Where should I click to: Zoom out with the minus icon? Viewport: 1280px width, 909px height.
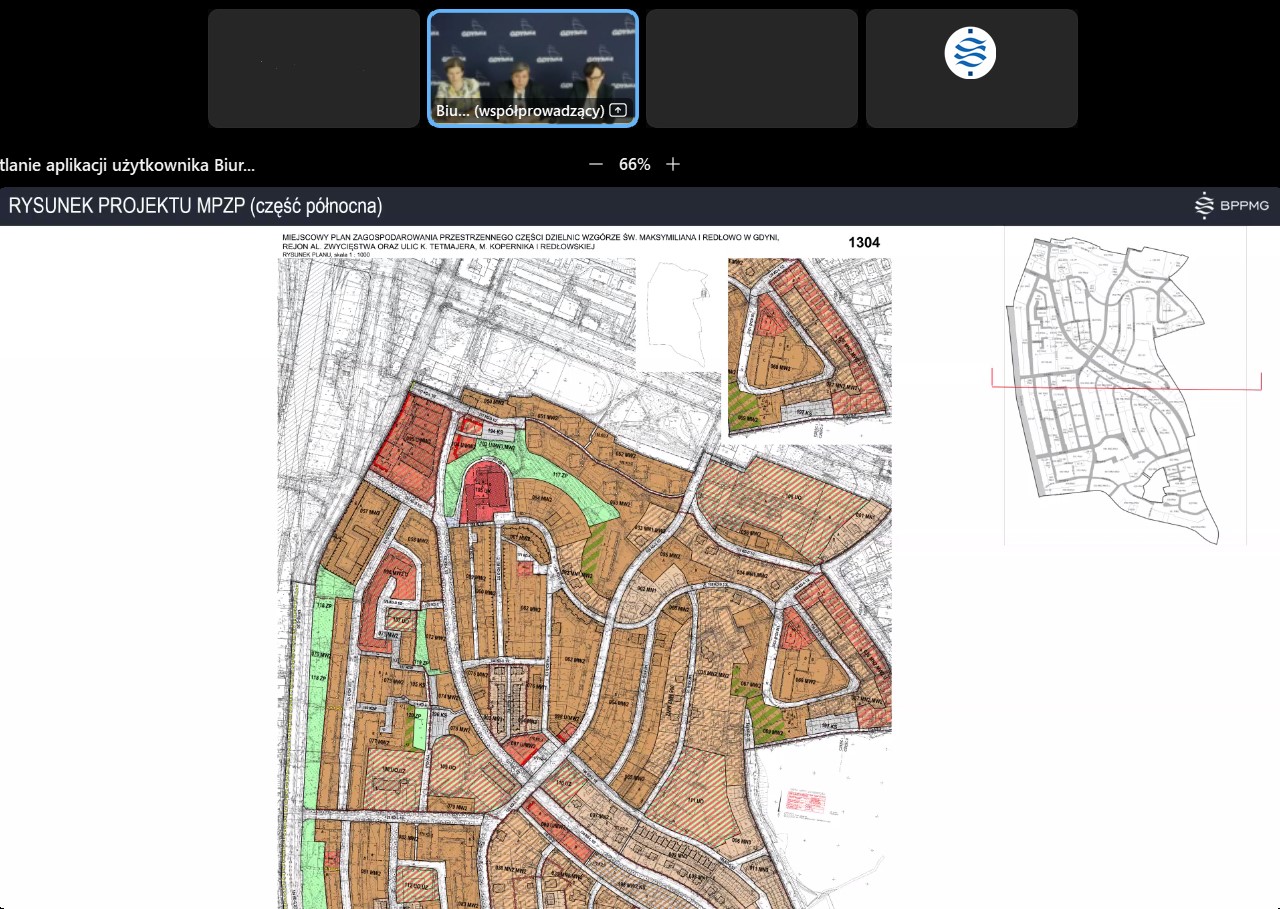(596, 164)
